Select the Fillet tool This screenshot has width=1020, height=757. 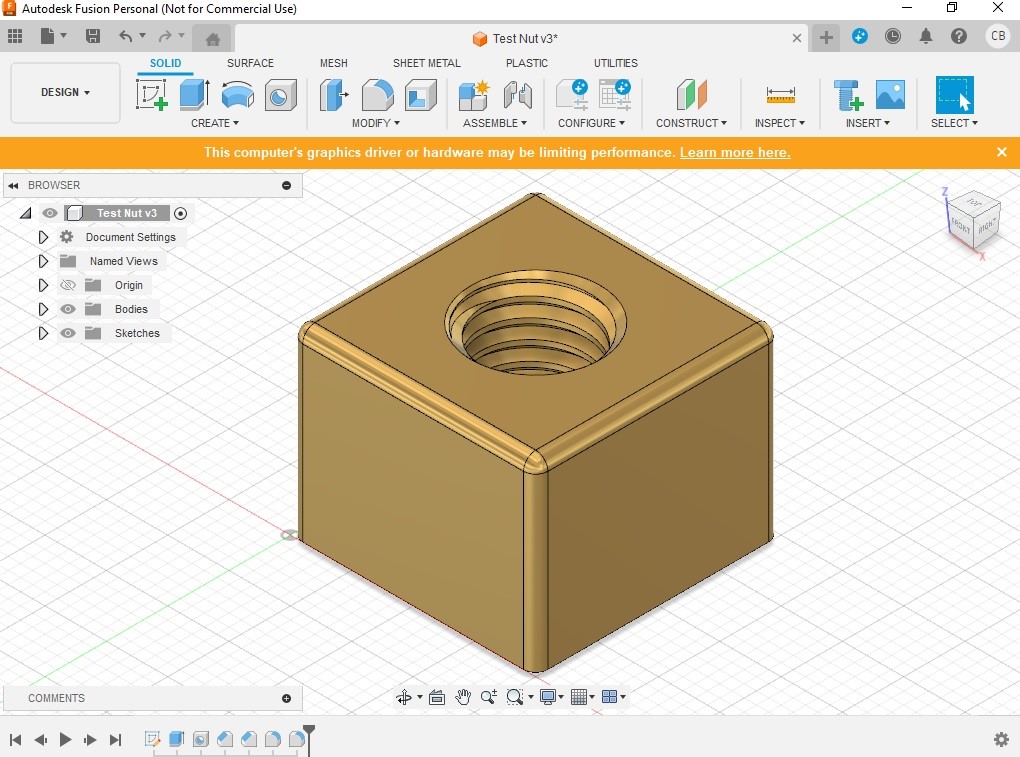[x=377, y=95]
